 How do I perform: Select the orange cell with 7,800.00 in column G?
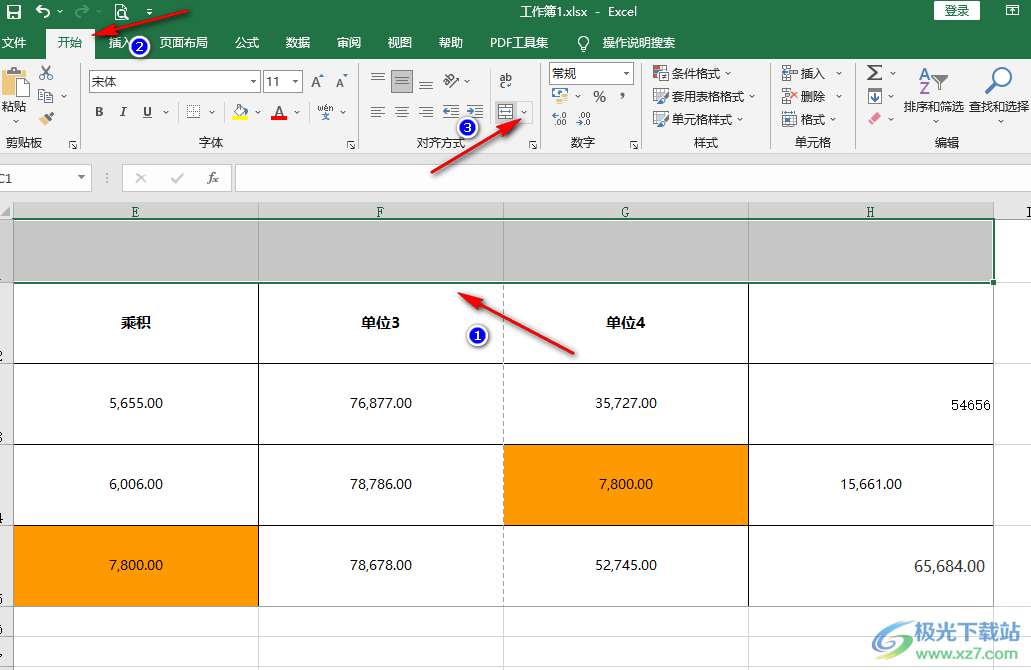click(x=626, y=485)
